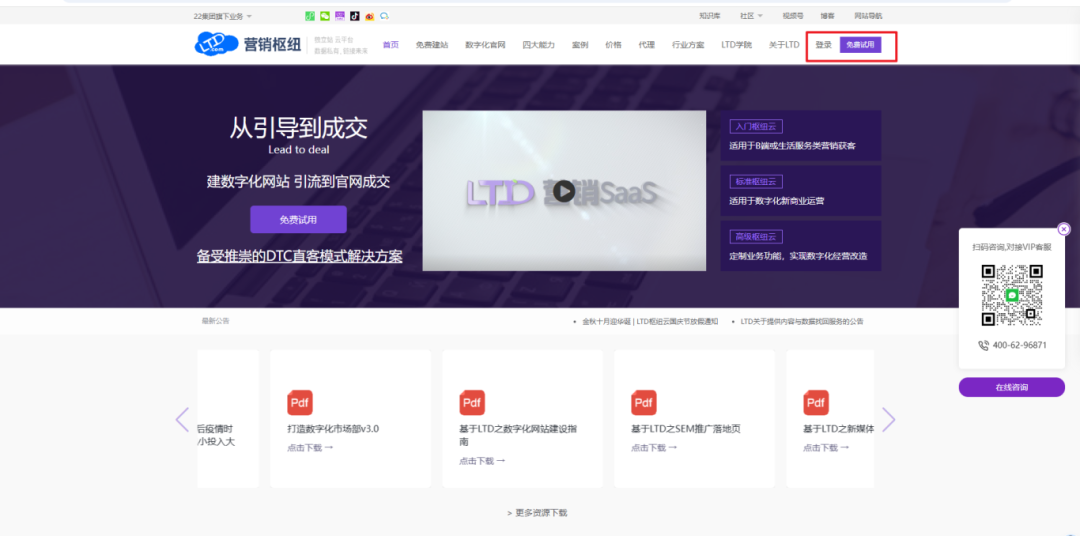Viewport: 1080px width, 536px height.
Task: Click the blue chat-bubble icon in top bar
Action: pos(384,15)
